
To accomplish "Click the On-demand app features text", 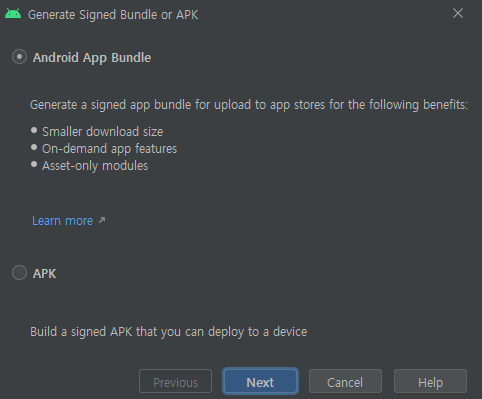I will point(109,149).
